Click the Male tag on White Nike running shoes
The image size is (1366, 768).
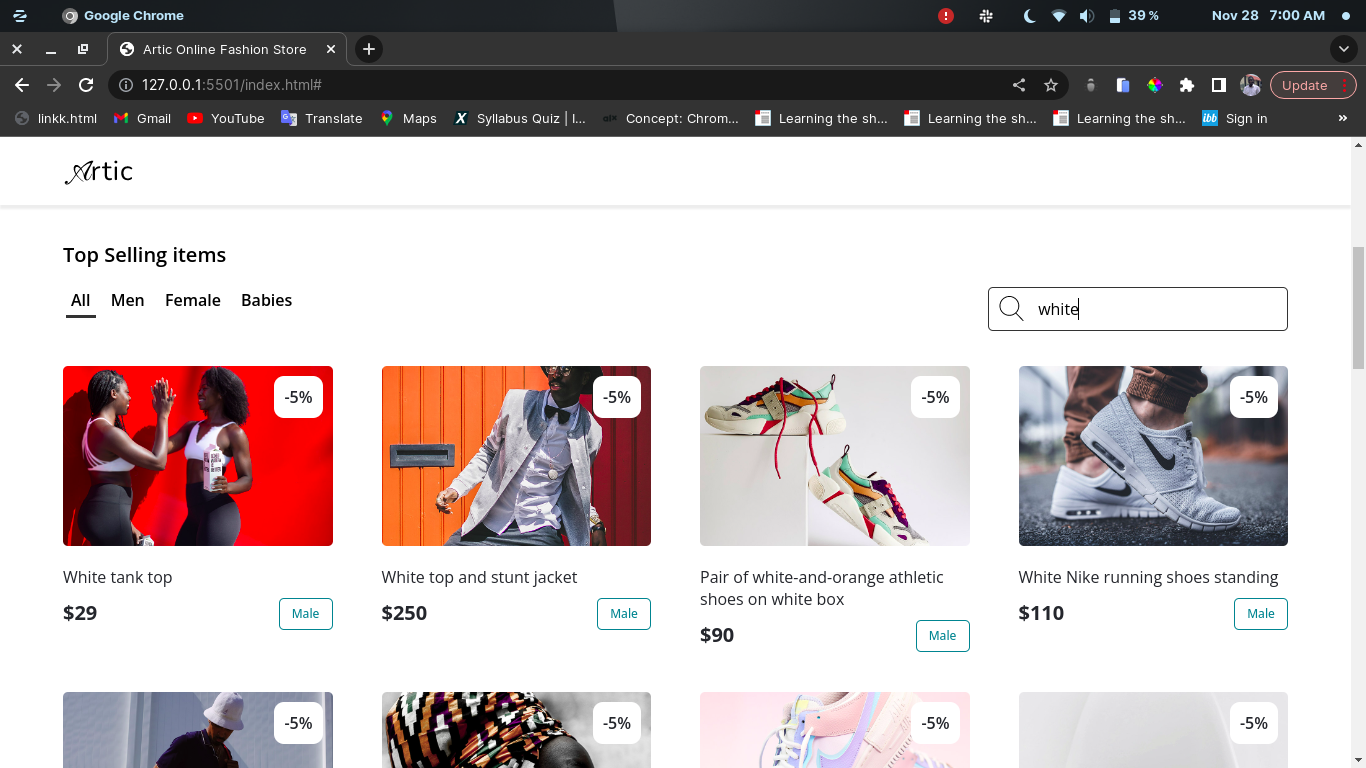pos(1260,613)
